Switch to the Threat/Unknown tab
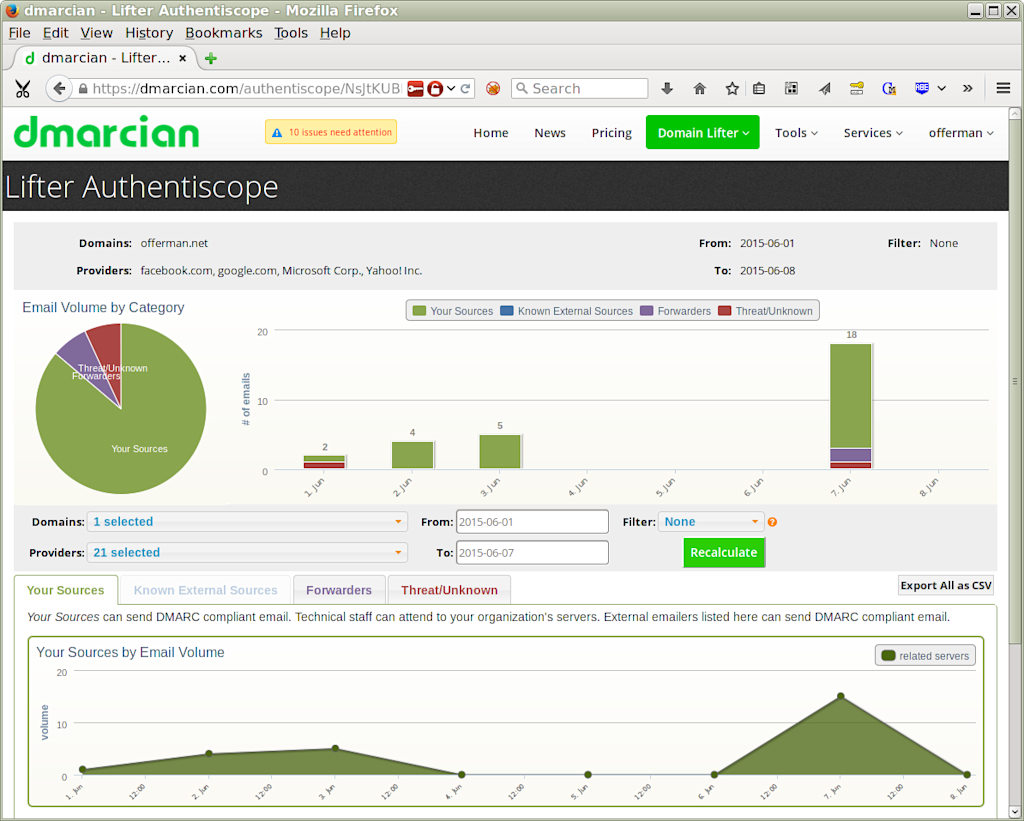Screen dimensions: 1024x821 pos(449,590)
